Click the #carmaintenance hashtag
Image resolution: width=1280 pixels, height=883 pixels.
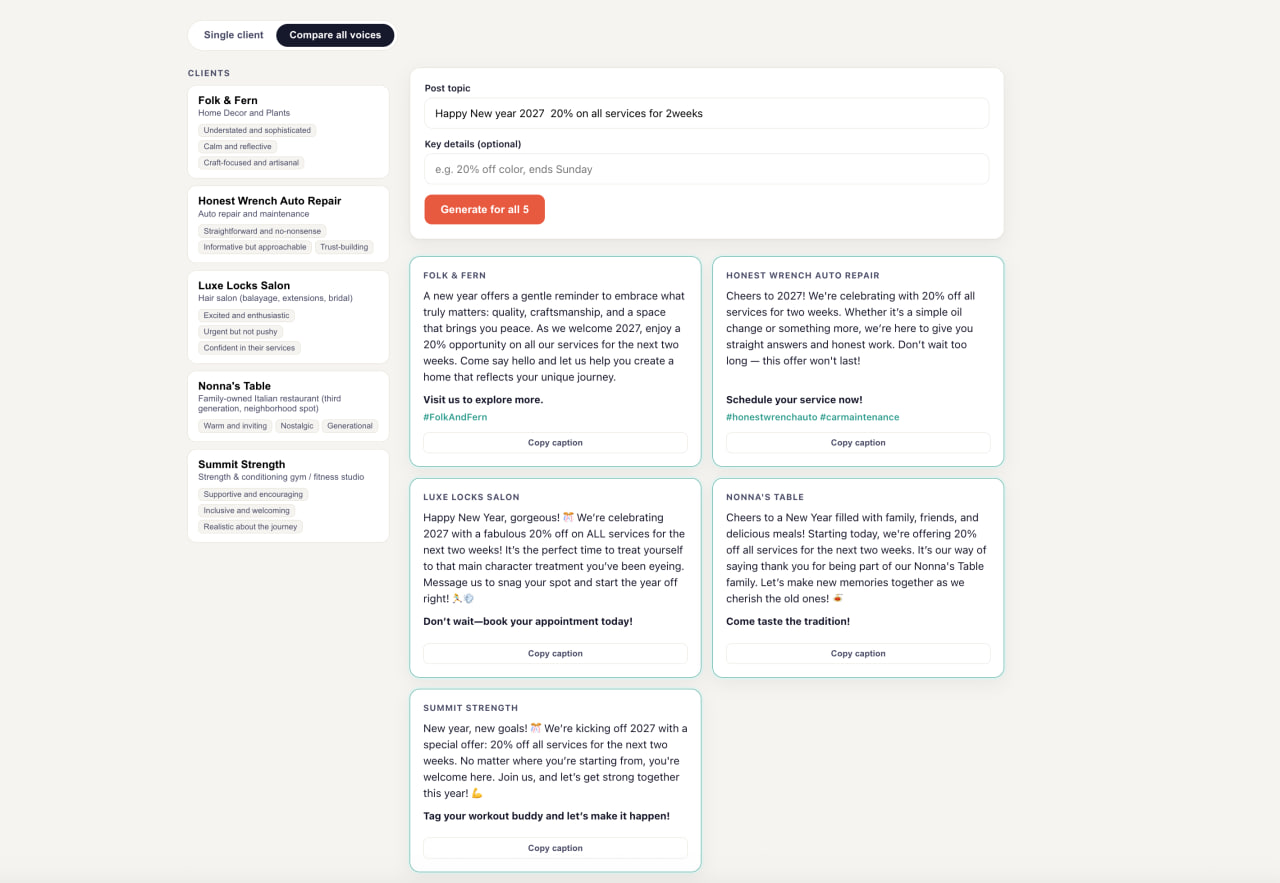pos(860,417)
